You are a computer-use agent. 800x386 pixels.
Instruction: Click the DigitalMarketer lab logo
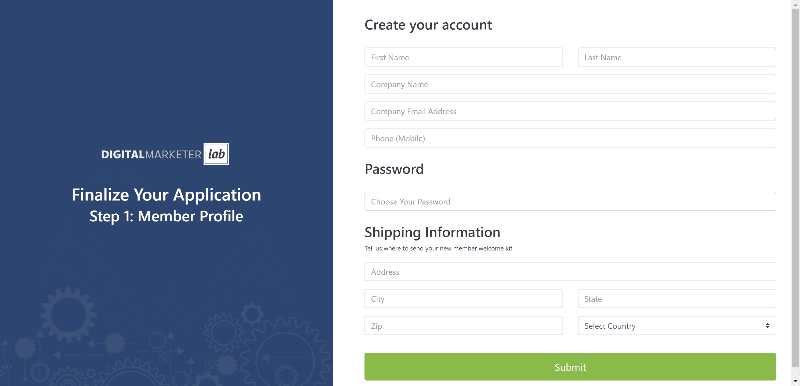click(165, 155)
